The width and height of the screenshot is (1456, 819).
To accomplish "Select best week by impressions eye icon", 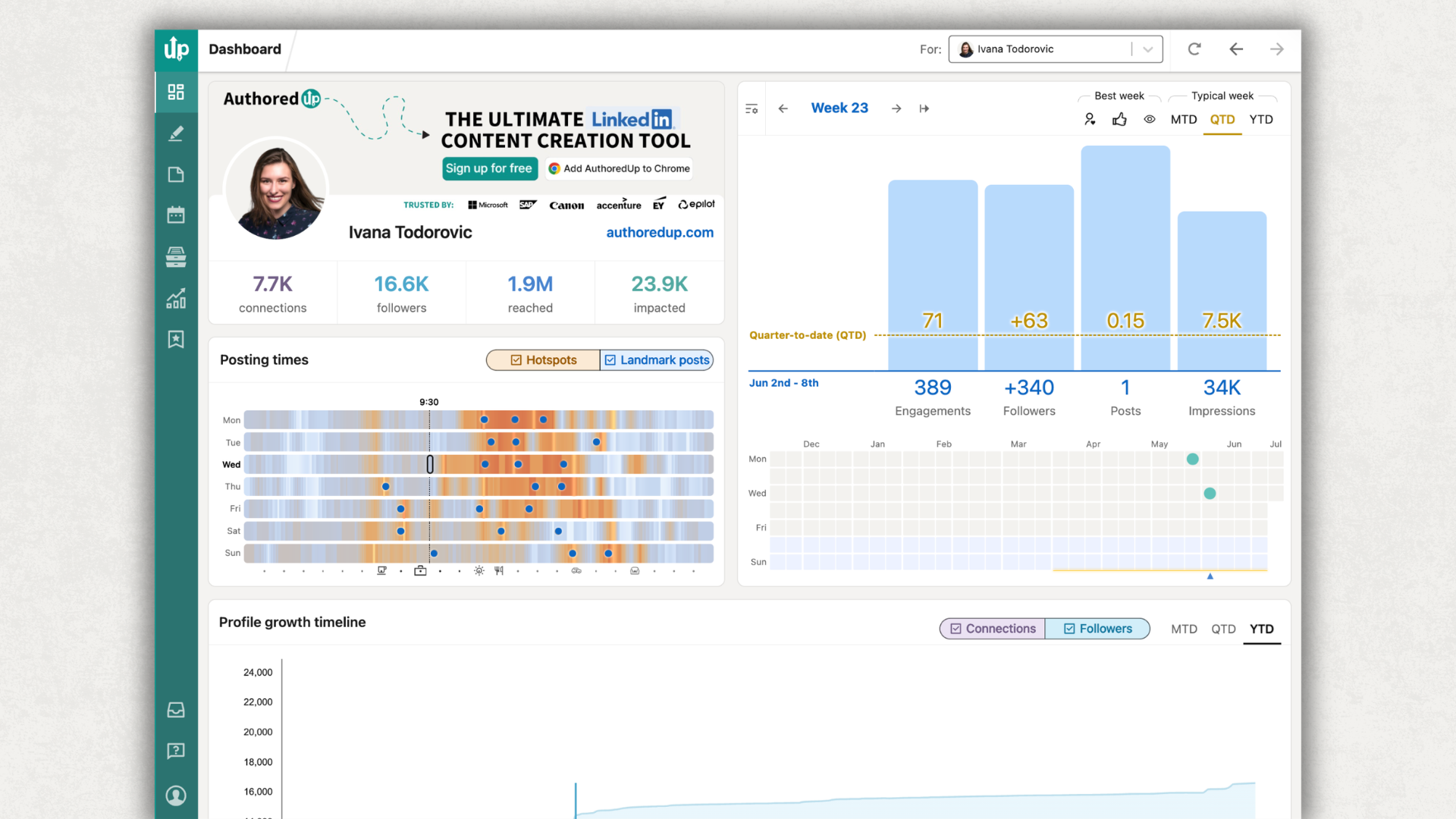I will [x=1150, y=119].
